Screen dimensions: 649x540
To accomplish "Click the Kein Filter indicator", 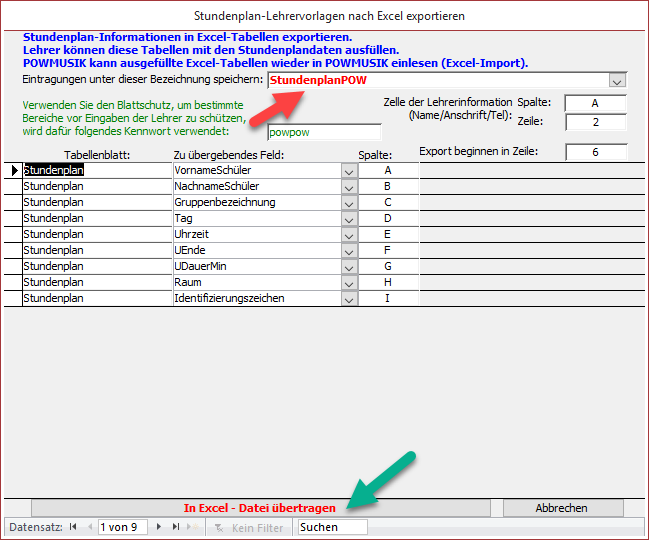I will [x=248, y=527].
